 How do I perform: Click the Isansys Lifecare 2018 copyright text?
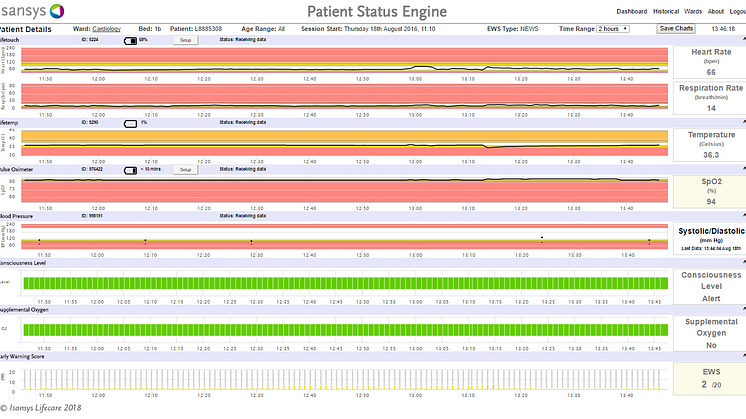coord(41,408)
